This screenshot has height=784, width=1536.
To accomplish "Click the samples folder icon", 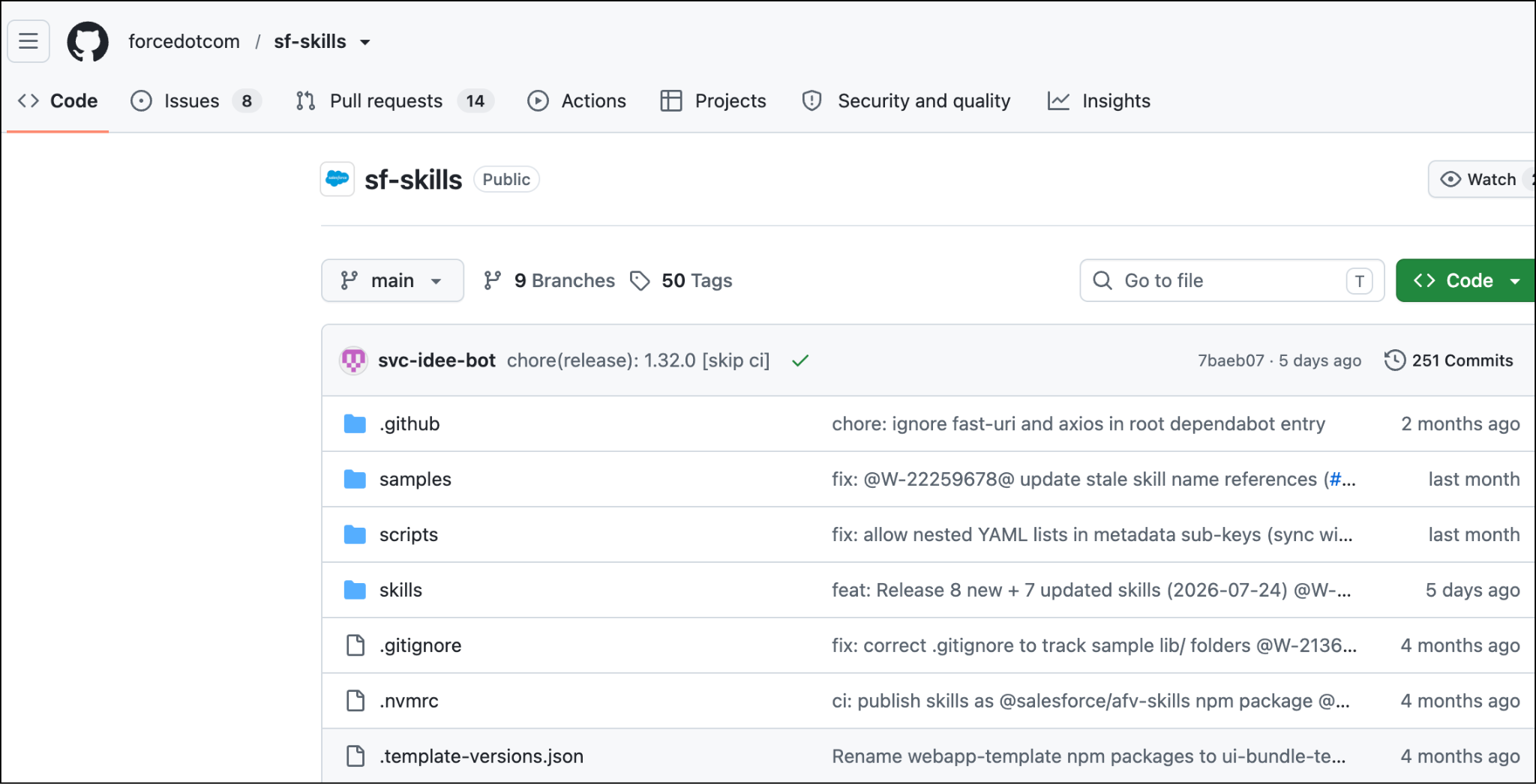I will [355, 479].
